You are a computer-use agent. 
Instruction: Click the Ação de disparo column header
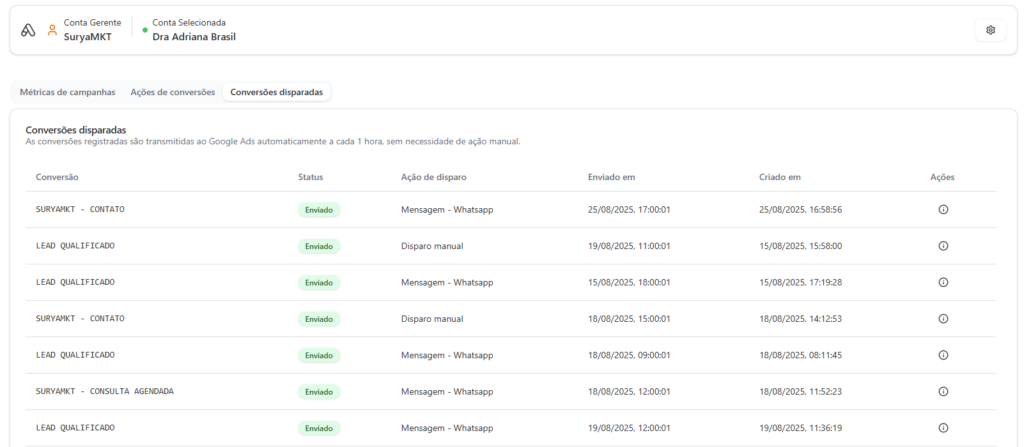(433, 177)
